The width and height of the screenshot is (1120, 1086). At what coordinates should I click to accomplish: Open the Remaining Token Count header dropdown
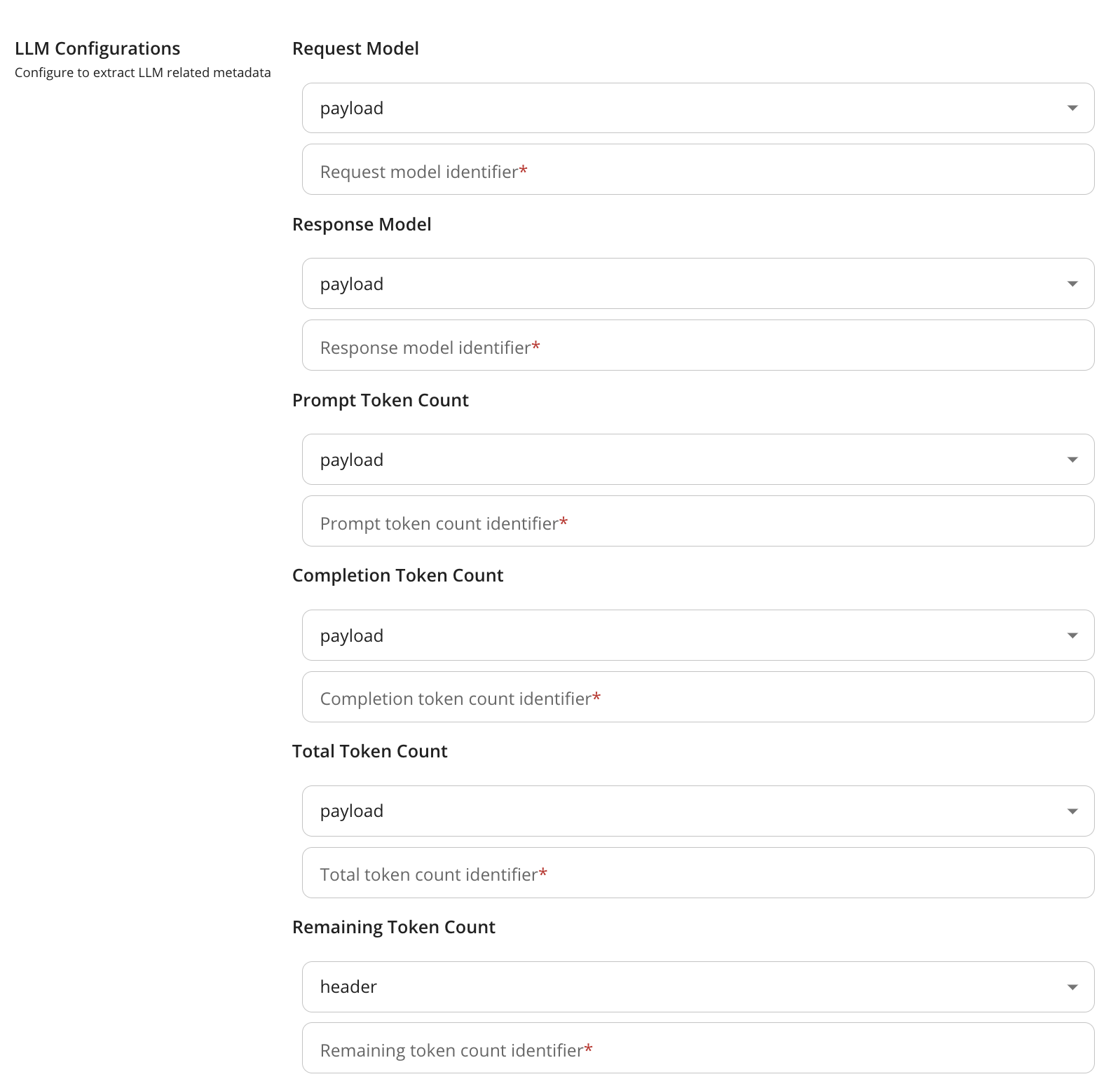(697, 987)
